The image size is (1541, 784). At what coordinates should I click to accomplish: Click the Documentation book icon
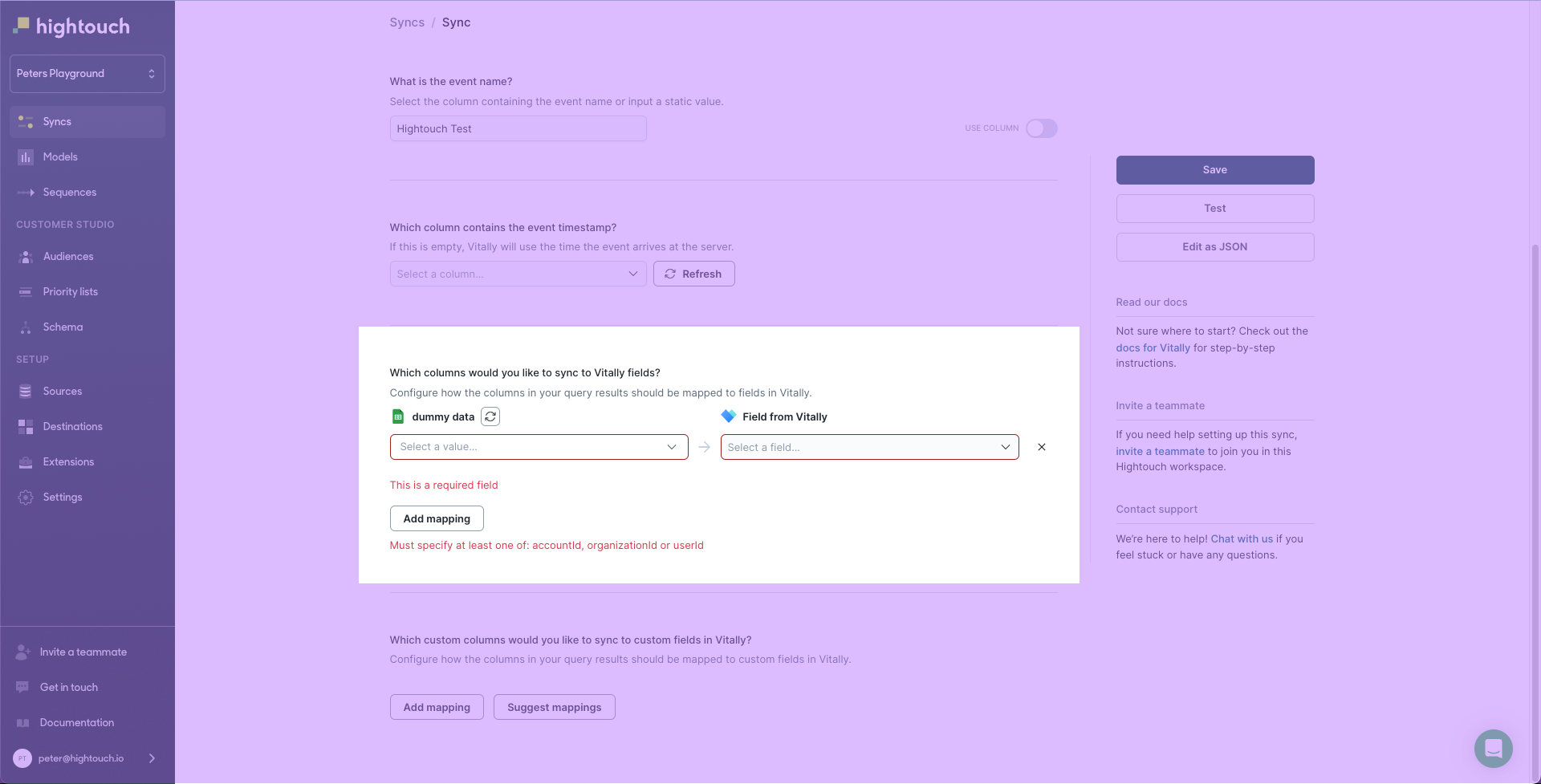(22, 723)
